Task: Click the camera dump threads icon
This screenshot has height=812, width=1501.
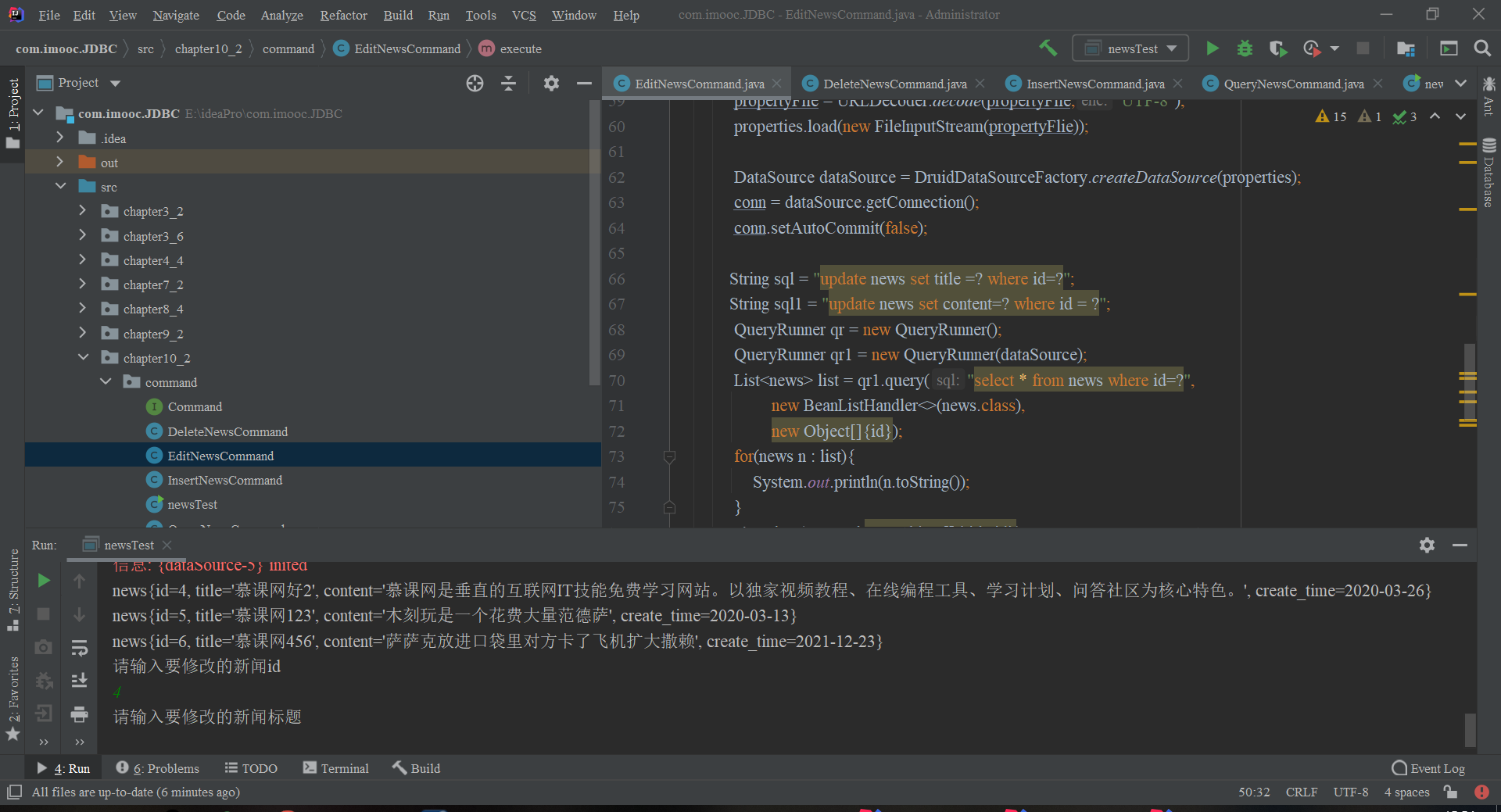Action: pos(44,647)
